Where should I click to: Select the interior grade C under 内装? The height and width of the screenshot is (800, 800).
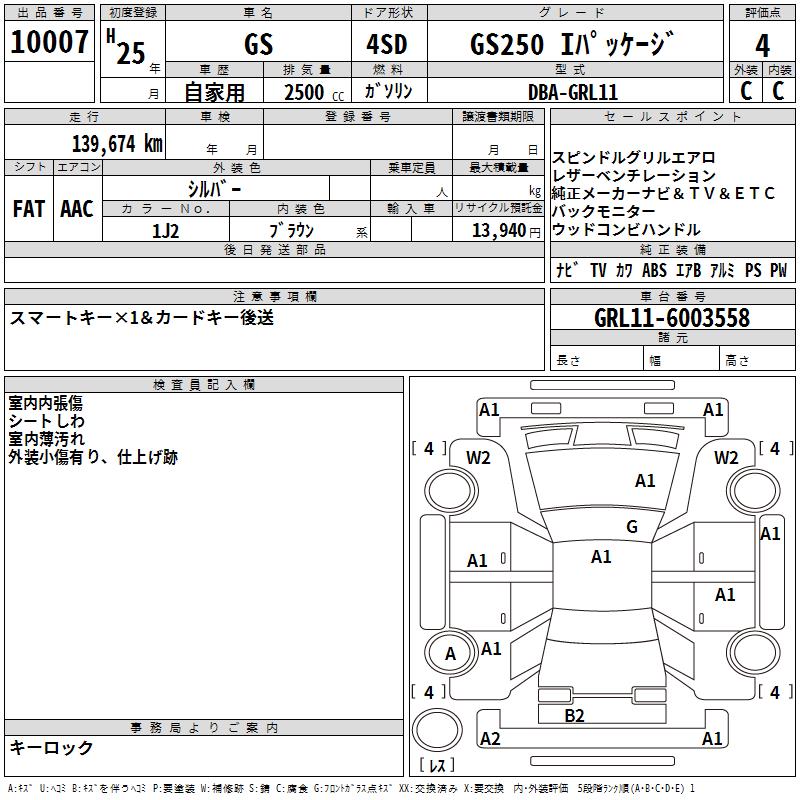point(778,91)
